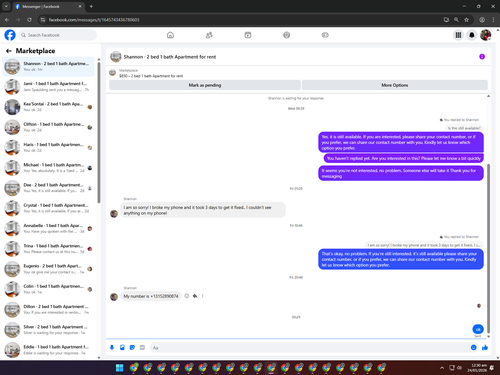
Task: Click More Options button
Action: pos(395,85)
